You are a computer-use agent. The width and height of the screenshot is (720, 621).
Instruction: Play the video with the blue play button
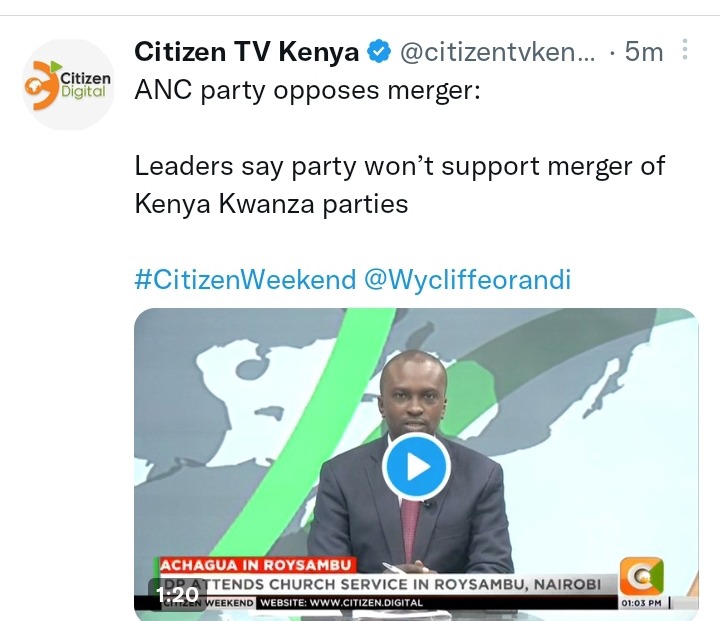416,466
